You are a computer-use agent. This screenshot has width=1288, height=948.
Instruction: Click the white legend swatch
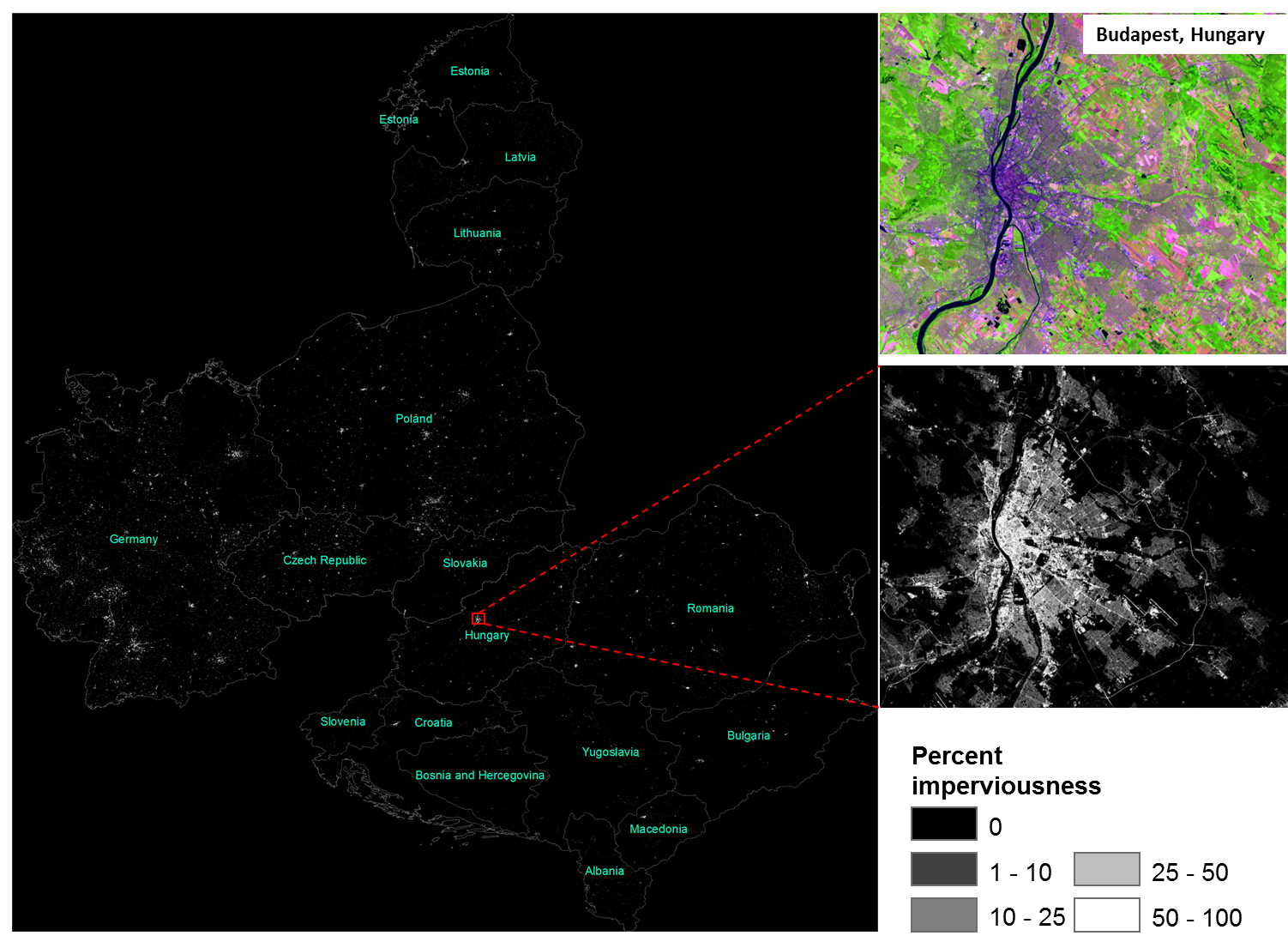click(x=1106, y=915)
